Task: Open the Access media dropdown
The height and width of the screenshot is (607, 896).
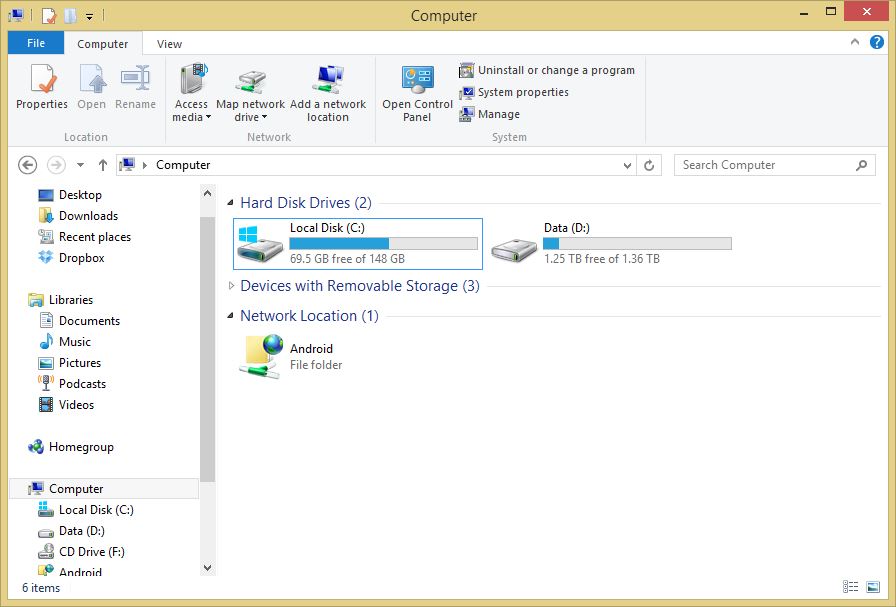Action: [191, 94]
